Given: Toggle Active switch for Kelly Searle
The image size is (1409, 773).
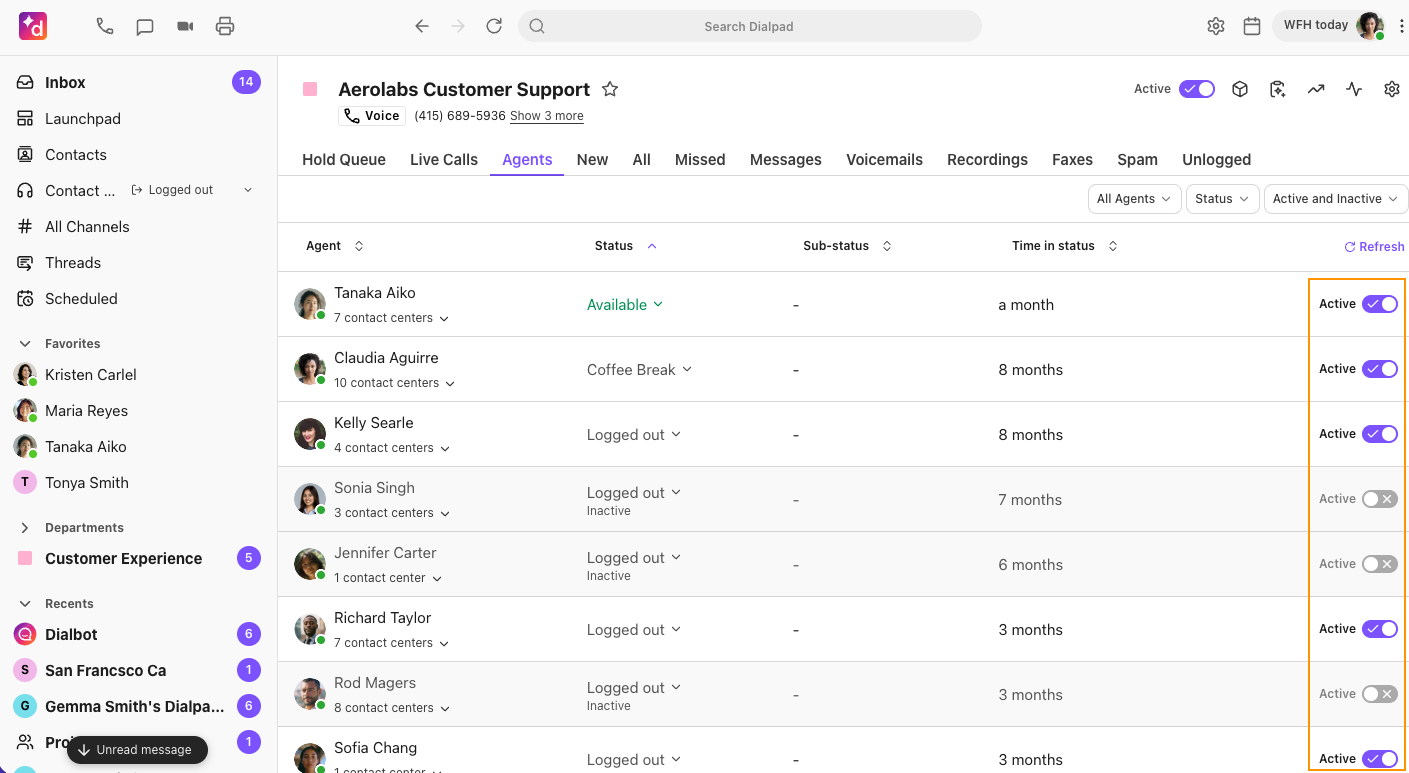Looking at the screenshot, I should (1380, 434).
